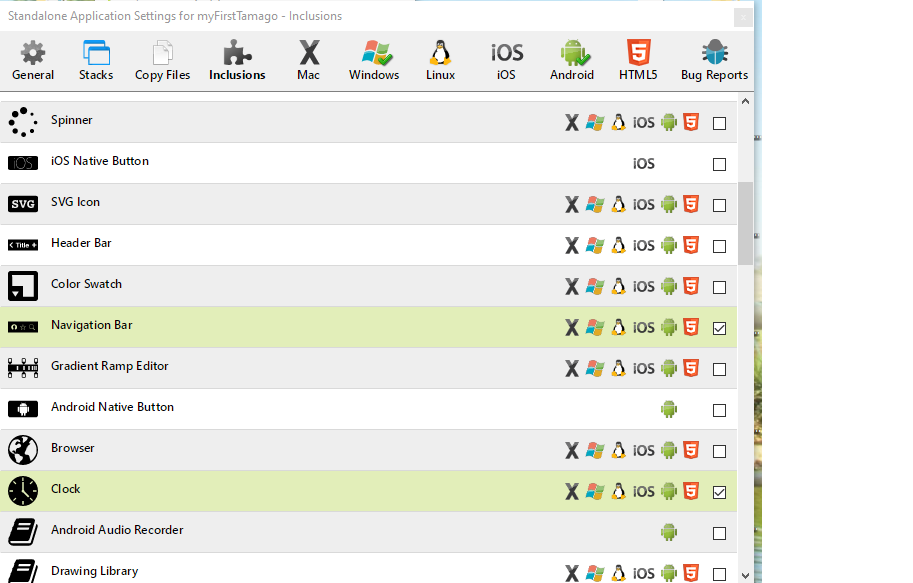Click the Android icon in Android Native Button row
Screen dimensions: 913x583
pyautogui.click(x=669, y=409)
